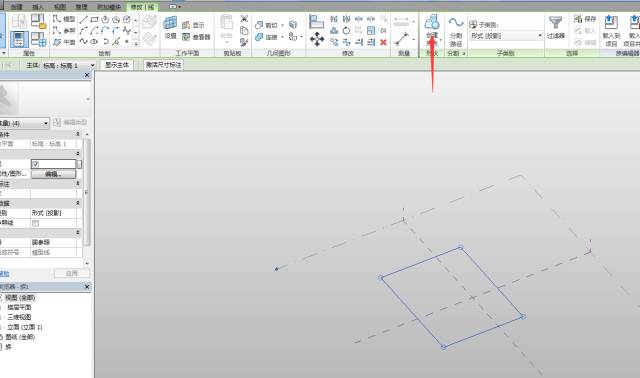640x378 pixels.
Task: Select the Move tool in Modify panel
Action: point(317,39)
